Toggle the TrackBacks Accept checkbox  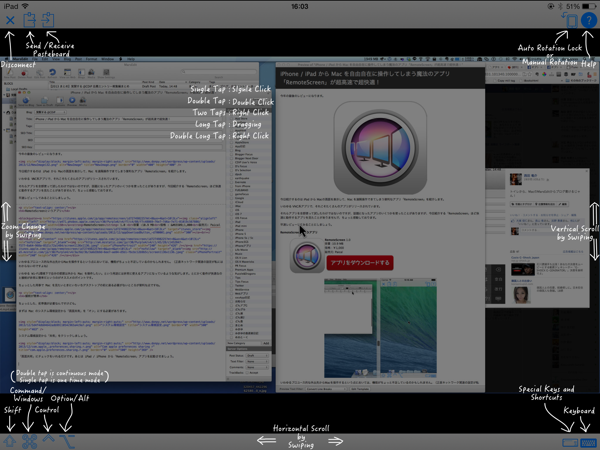click(247, 373)
